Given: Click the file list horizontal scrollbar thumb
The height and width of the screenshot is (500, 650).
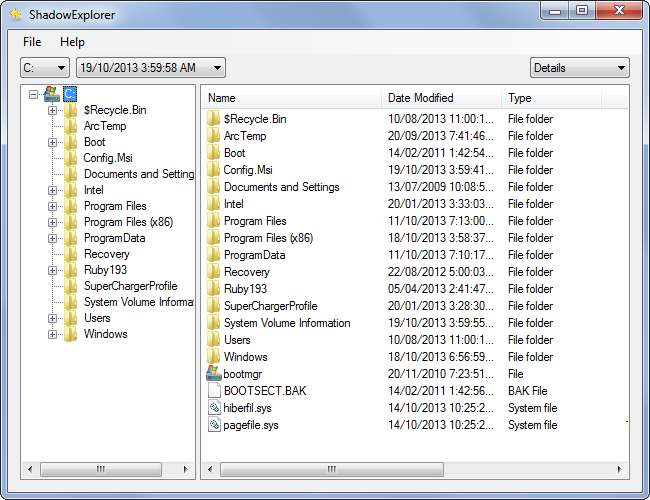Looking at the screenshot, I should [x=332, y=469].
